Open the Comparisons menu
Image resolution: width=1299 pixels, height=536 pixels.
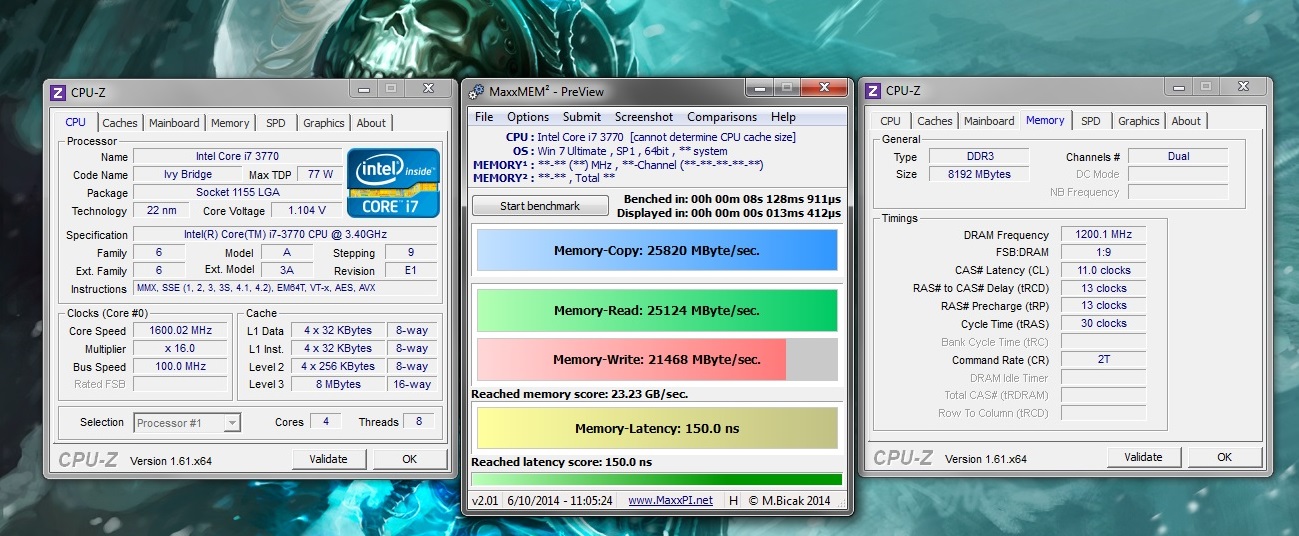click(722, 117)
